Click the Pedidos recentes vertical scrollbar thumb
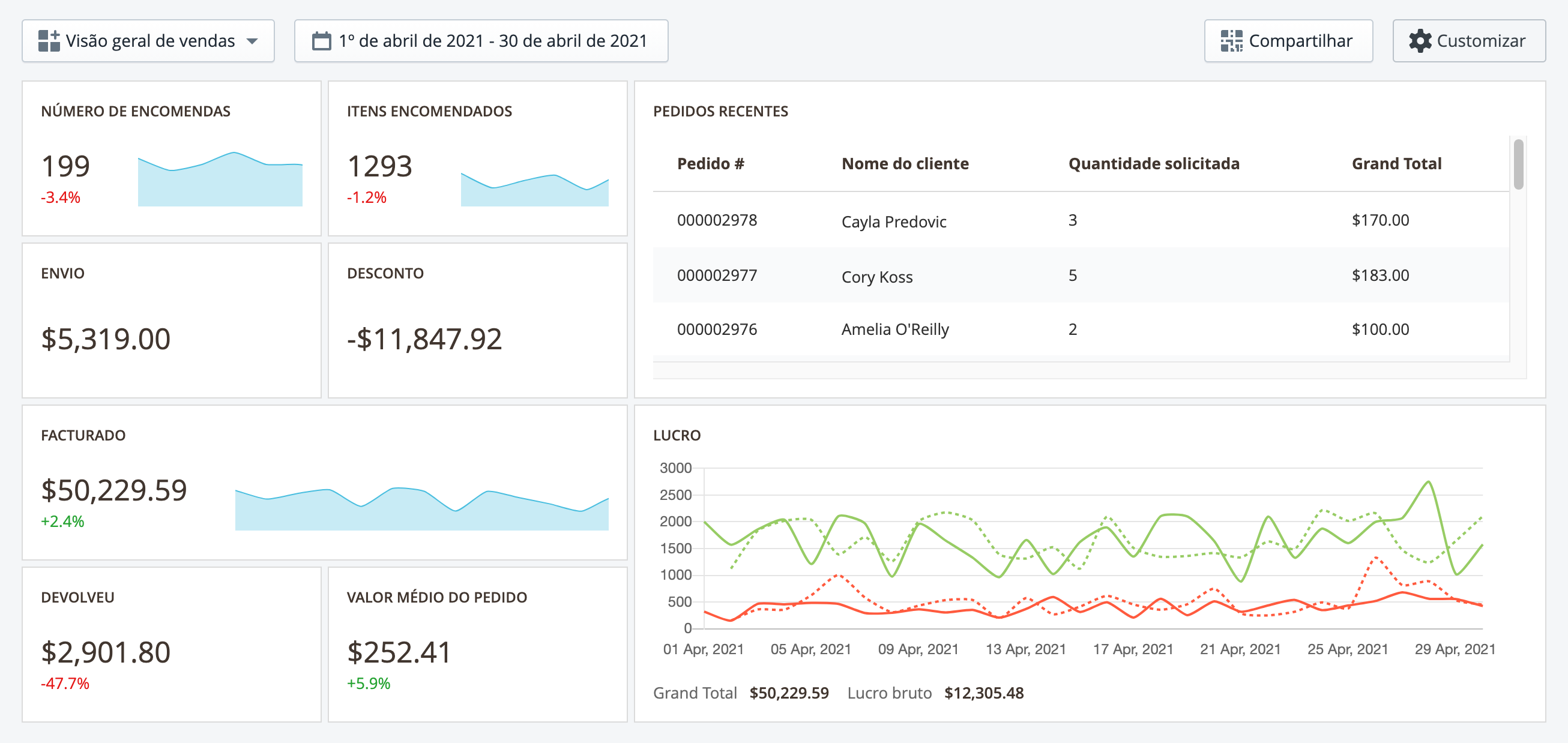The image size is (1568, 743). pos(1518,164)
